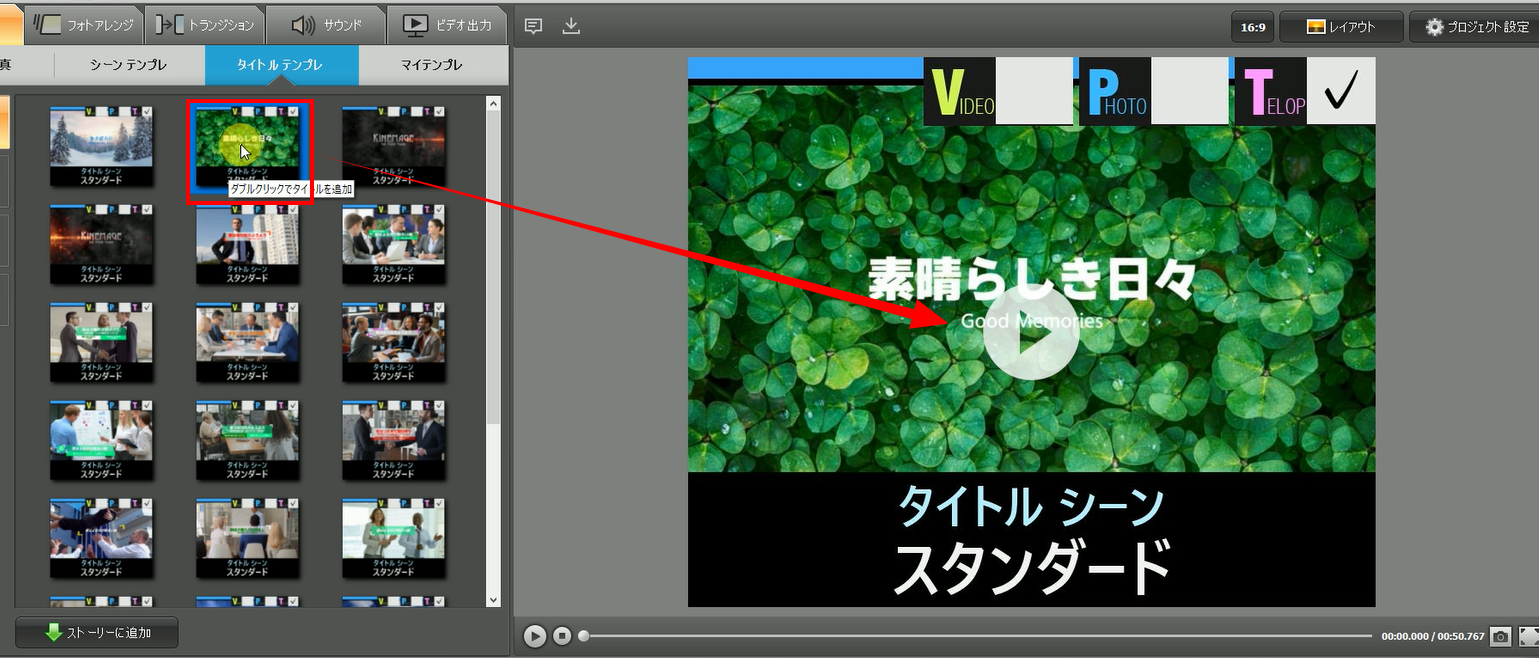
Task: Click the Play button in the playback bar
Action: 535,635
